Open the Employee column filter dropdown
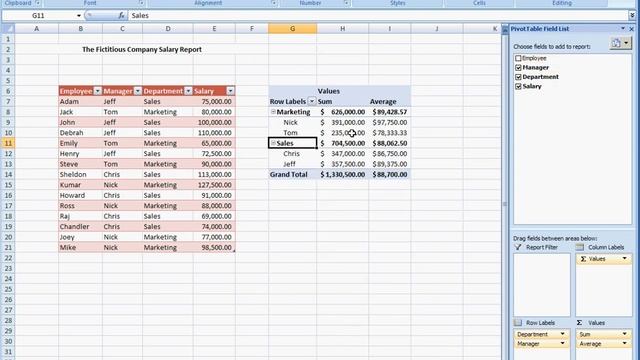Screen dimensions: 640x360 (97, 91)
